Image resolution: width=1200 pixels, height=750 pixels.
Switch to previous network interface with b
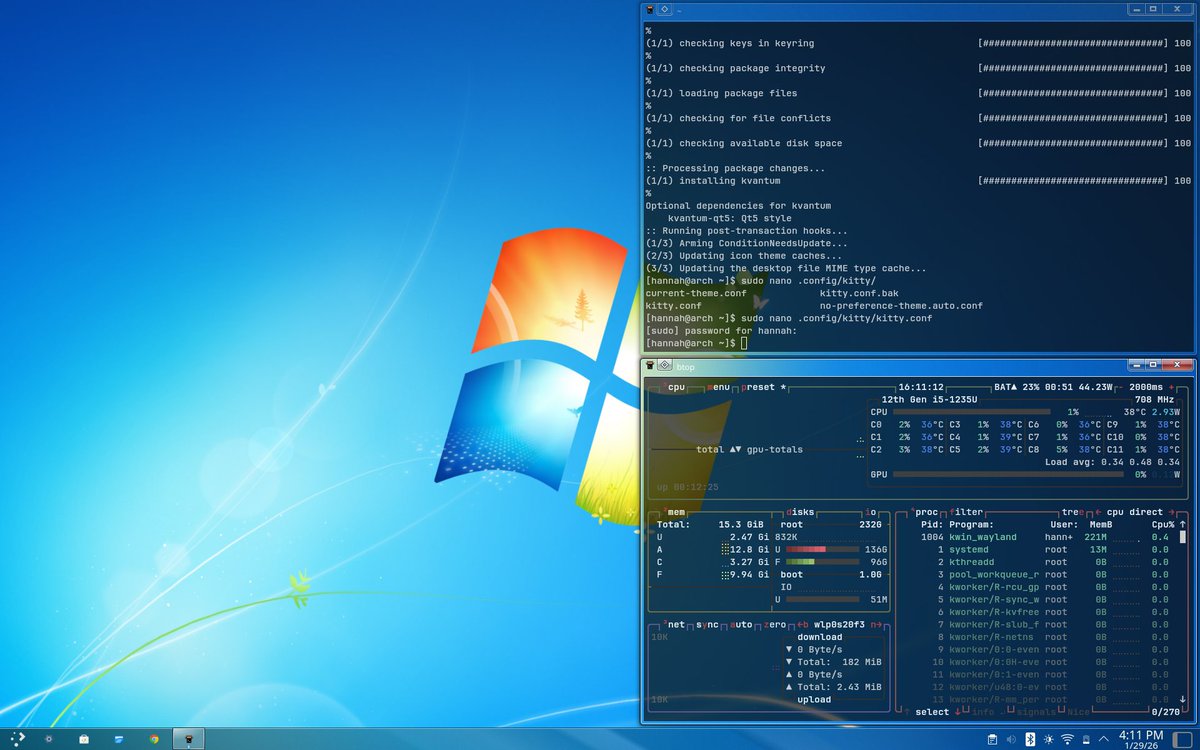[802, 624]
